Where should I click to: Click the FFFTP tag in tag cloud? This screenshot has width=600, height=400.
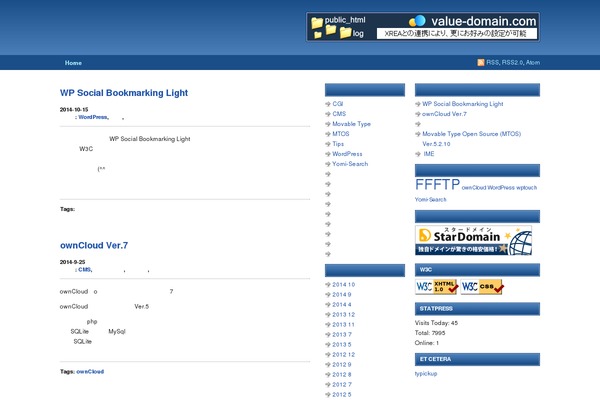pos(437,184)
